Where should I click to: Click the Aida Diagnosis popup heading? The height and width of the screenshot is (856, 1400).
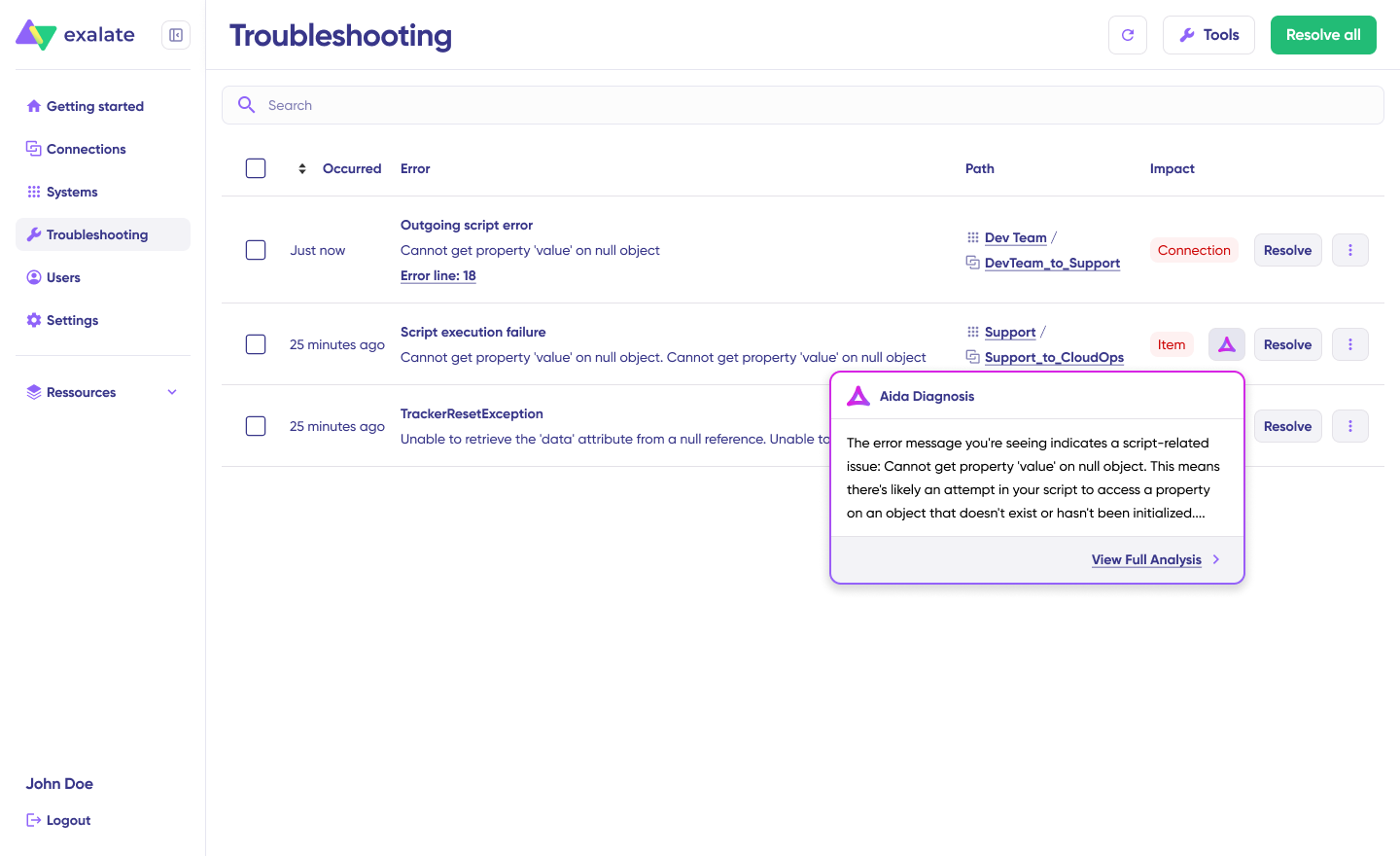[927, 396]
